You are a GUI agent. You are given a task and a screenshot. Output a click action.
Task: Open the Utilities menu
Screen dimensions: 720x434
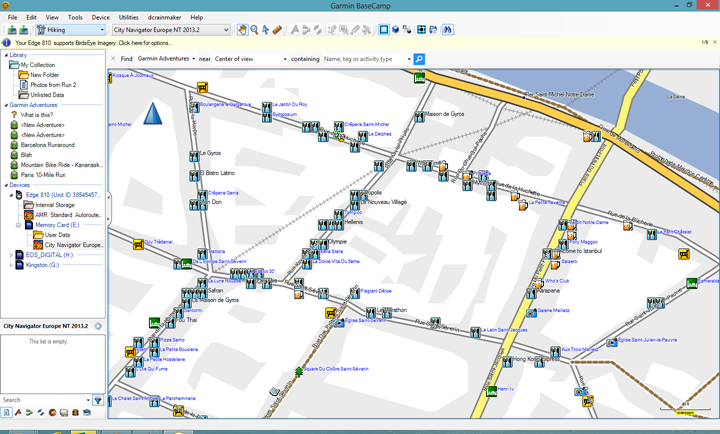[x=129, y=17]
